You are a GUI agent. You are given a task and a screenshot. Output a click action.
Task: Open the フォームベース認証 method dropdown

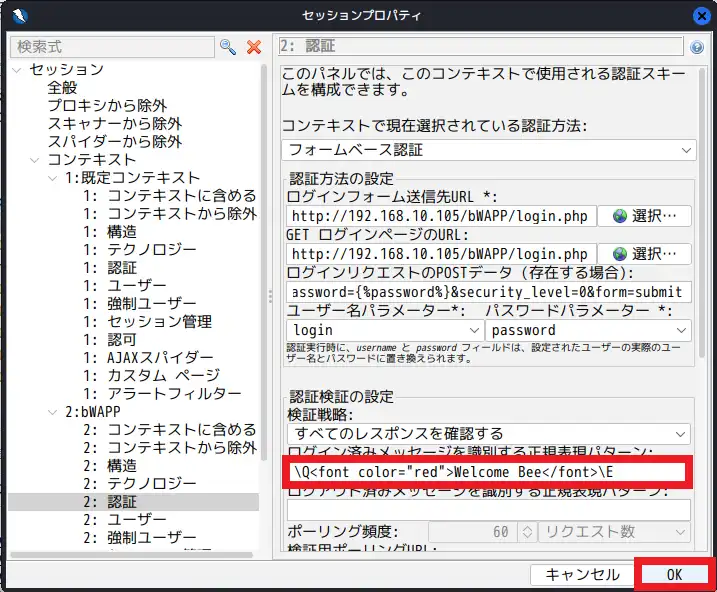coord(489,150)
